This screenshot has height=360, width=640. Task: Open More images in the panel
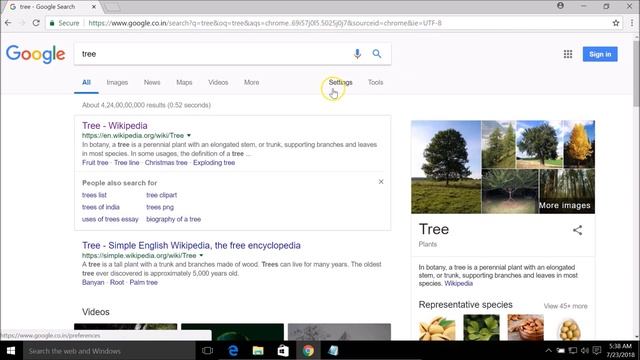pos(564,205)
